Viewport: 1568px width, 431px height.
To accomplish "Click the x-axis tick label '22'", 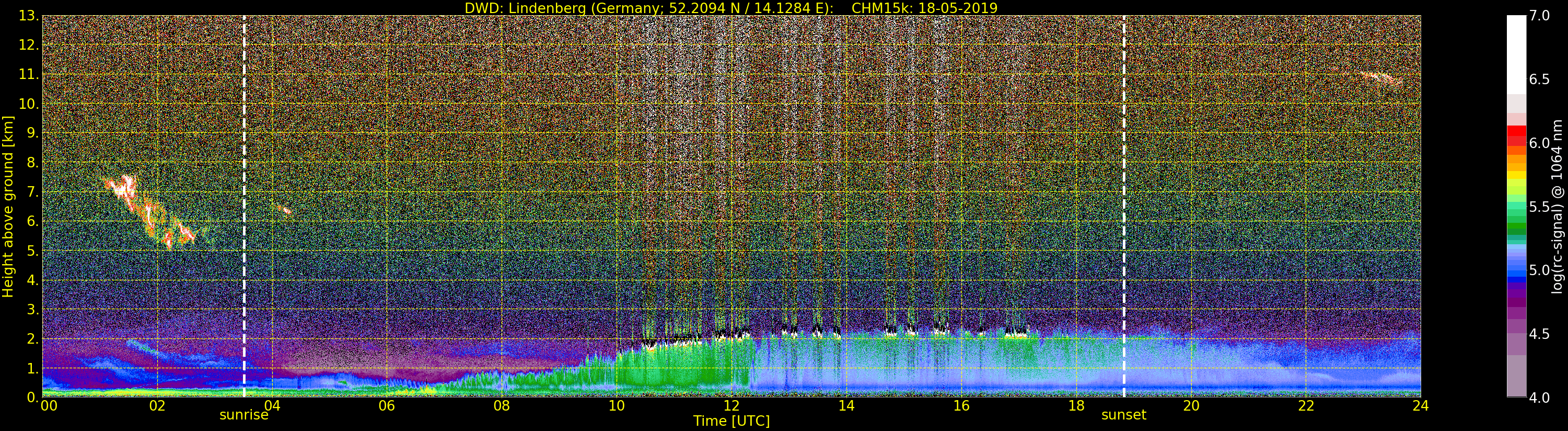I will pos(1306,406).
